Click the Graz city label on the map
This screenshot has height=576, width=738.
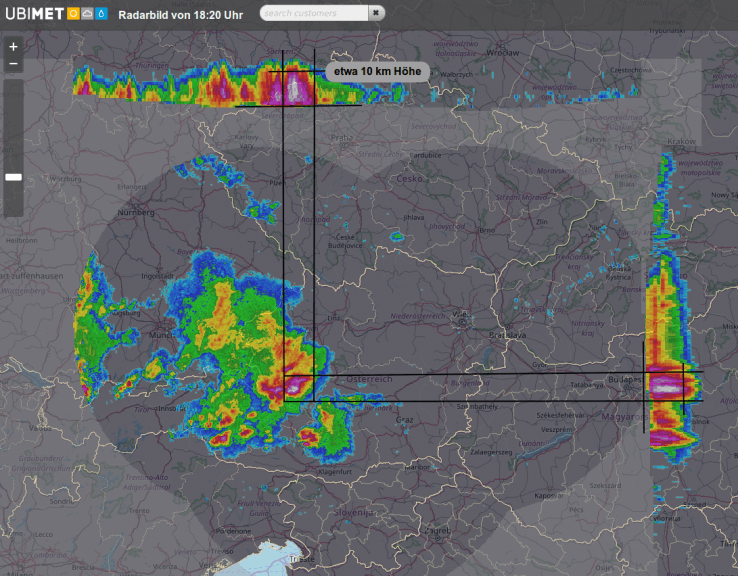[x=405, y=420]
